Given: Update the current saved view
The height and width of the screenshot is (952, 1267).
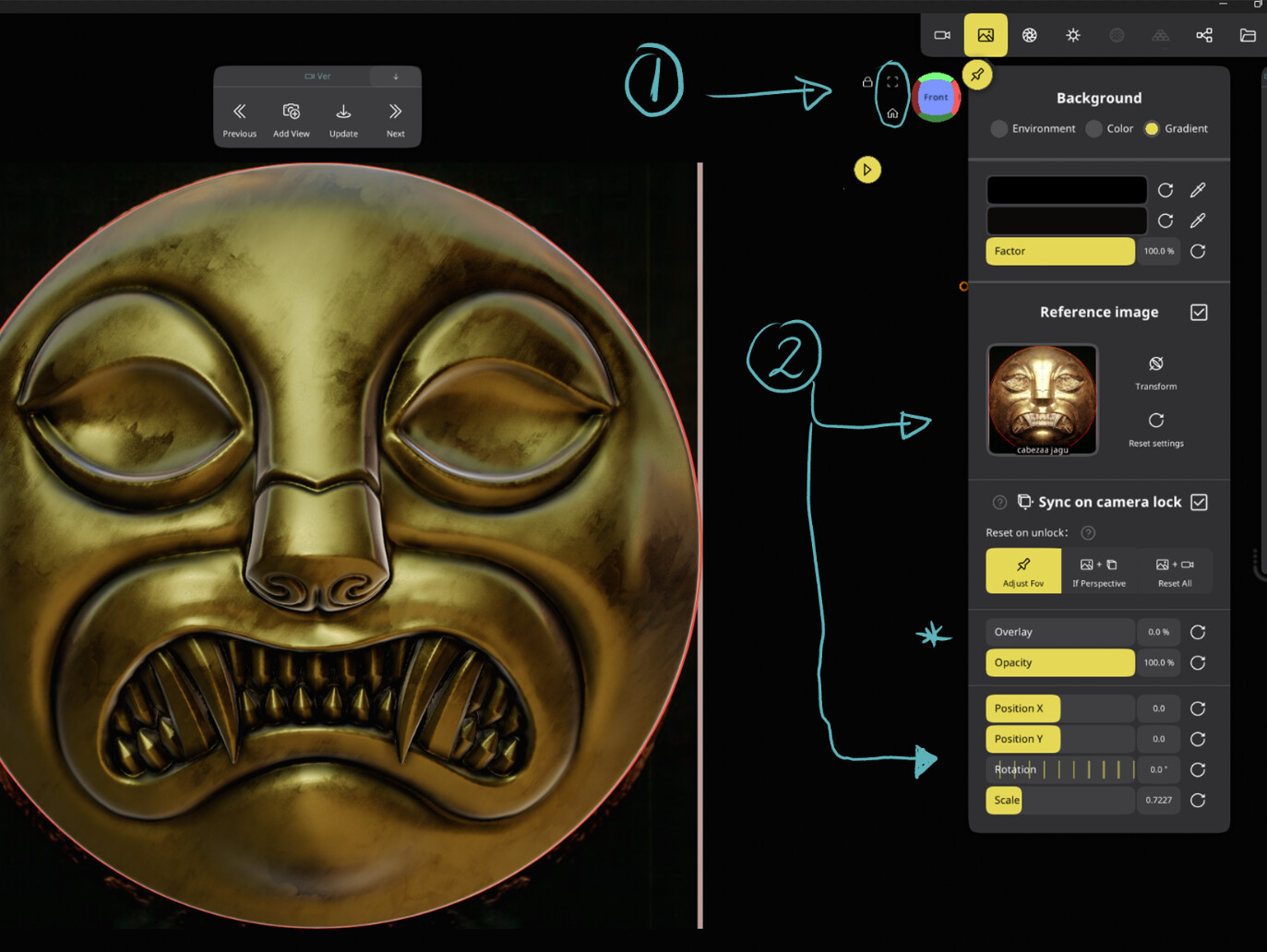Looking at the screenshot, I should [343, 120].
